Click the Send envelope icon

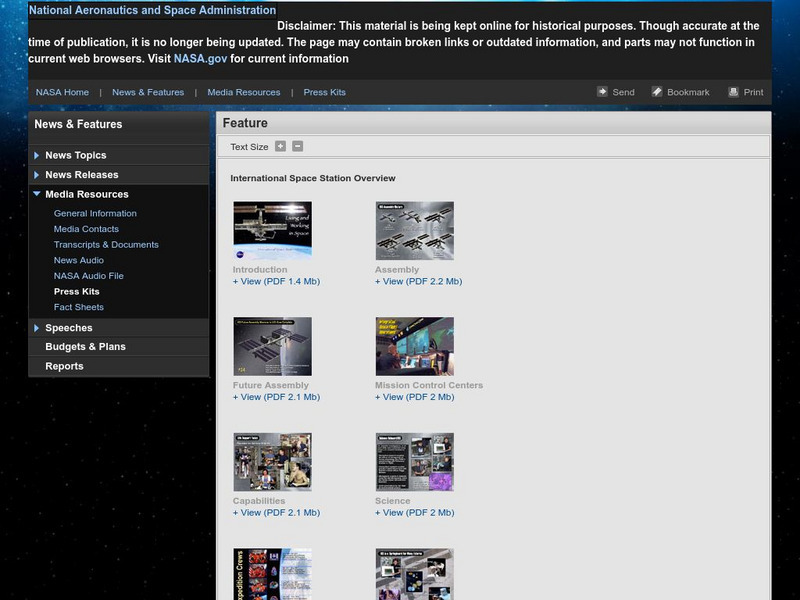click(x=603, y=92)
